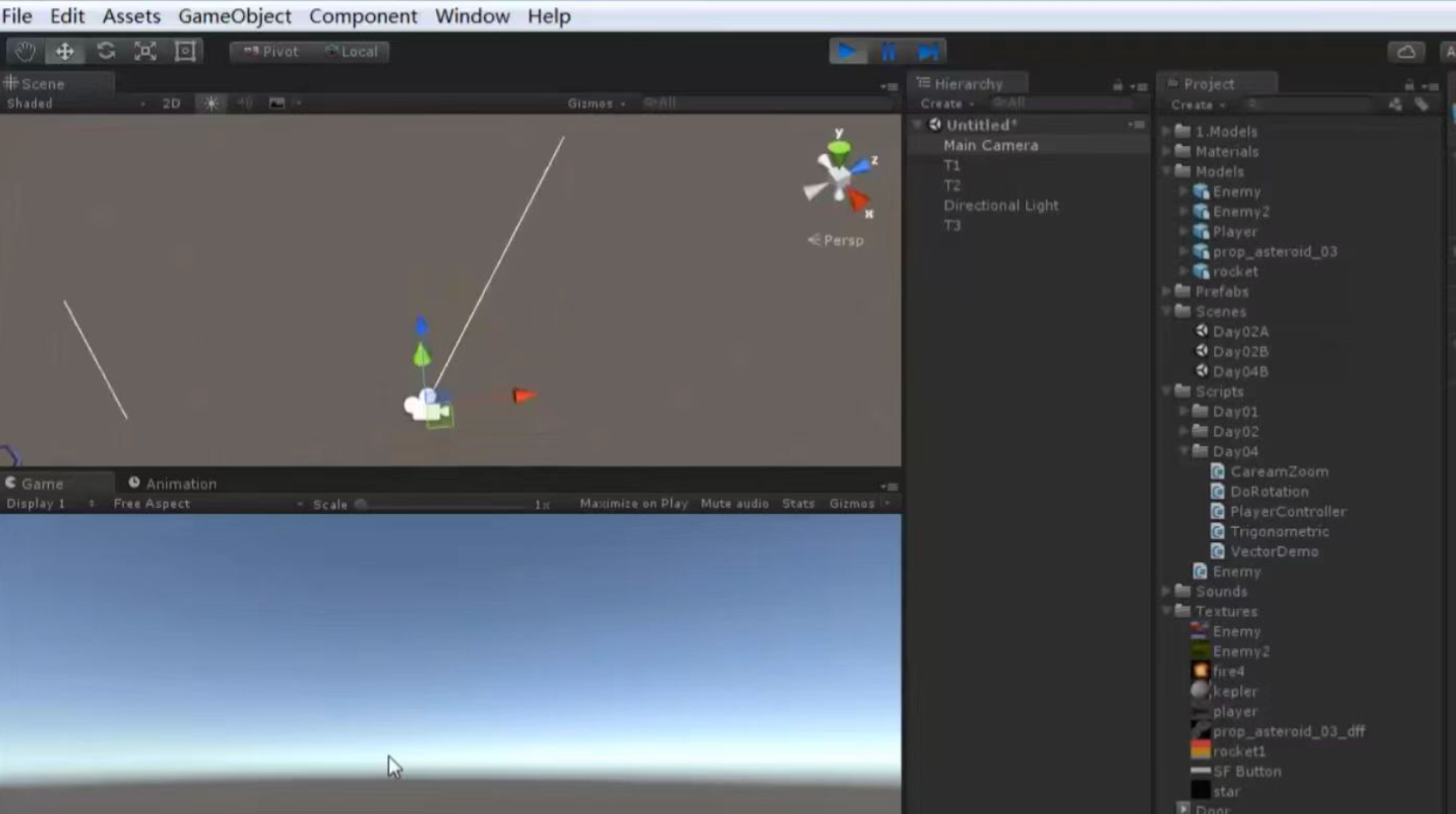Open the Cloud services button
This screenshot has width=1456, height=814.
tap(1406, 51)
